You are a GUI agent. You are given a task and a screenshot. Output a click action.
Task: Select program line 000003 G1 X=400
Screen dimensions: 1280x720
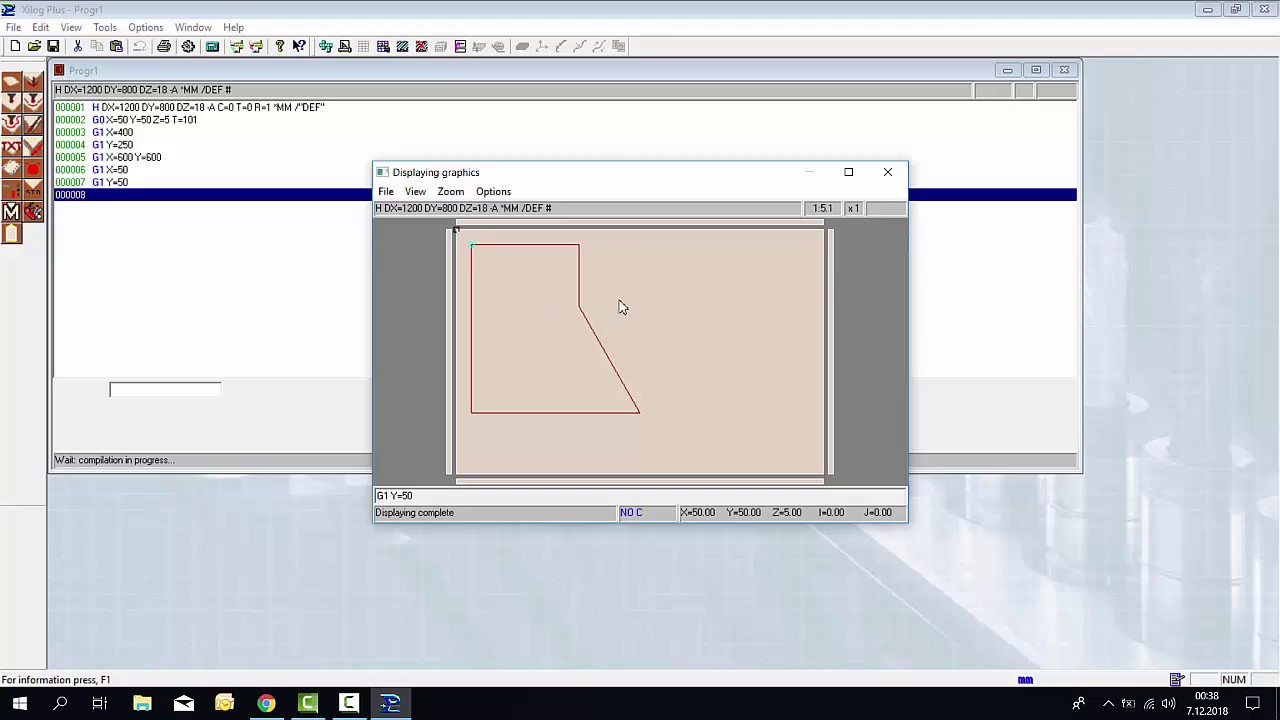[x=565, y=132]
